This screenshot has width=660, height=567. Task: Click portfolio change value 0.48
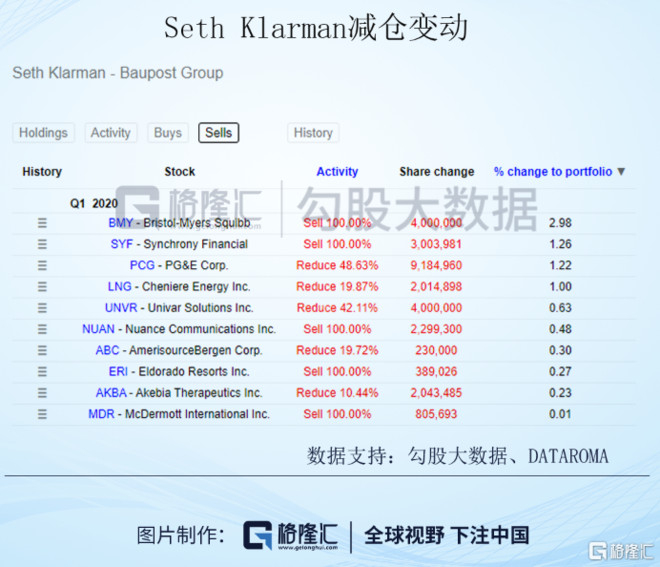pyautogui.click(x=560, y=329)
